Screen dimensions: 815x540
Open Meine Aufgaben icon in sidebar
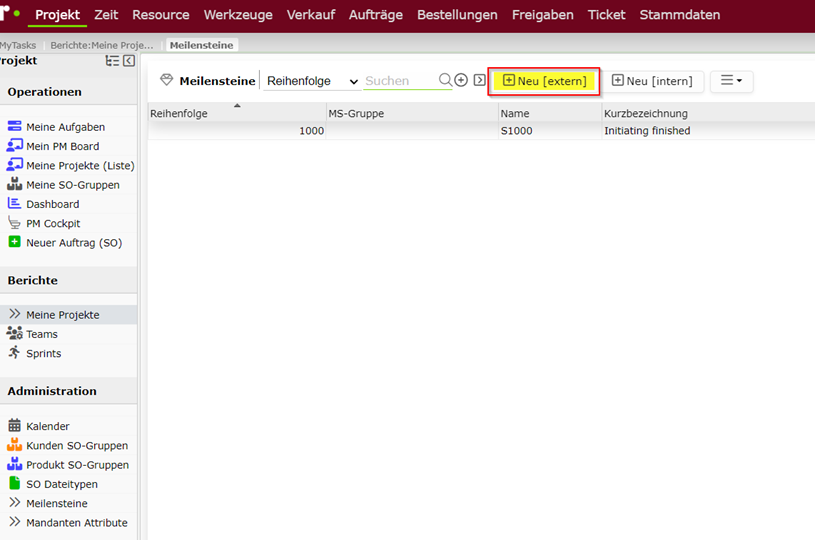point(15,126)
